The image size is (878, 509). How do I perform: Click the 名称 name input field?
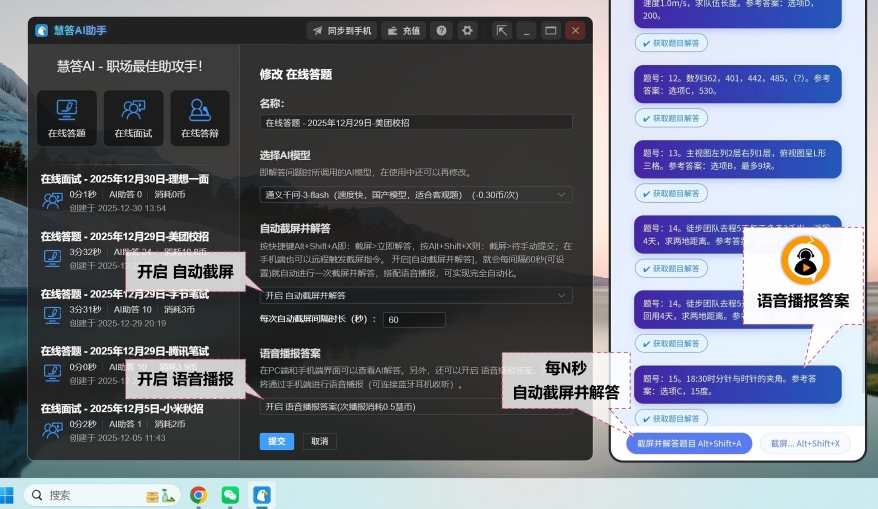tap(415, 122)
